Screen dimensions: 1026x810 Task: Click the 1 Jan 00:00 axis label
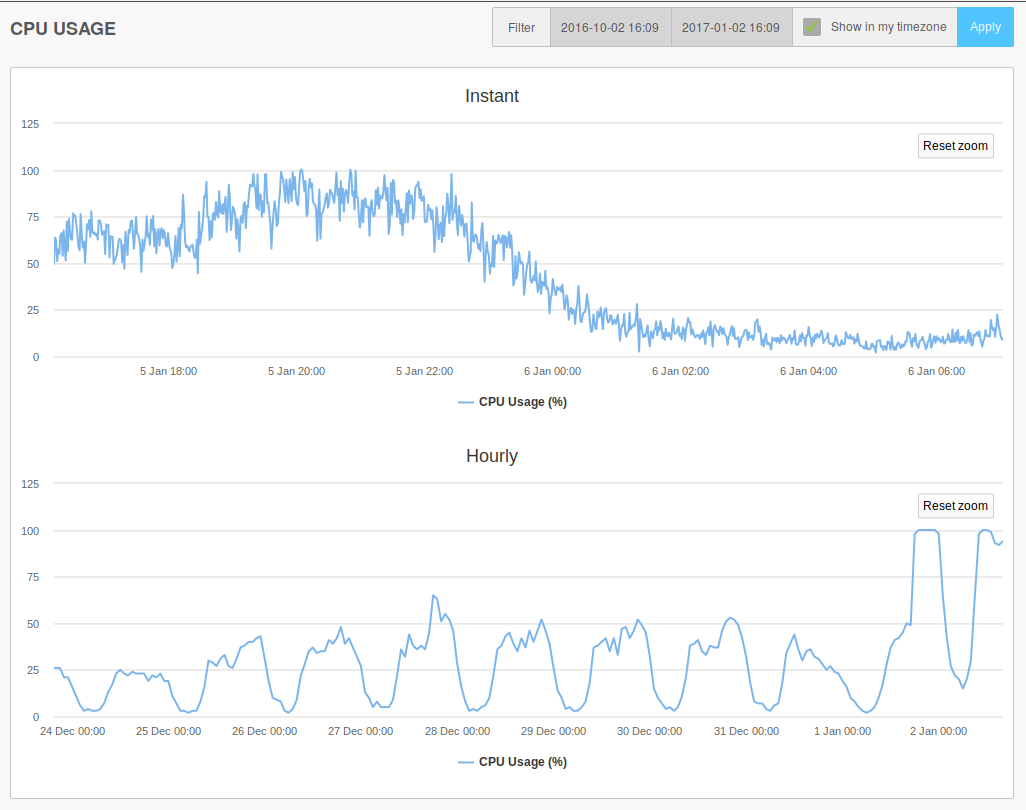tap(842, 731)
